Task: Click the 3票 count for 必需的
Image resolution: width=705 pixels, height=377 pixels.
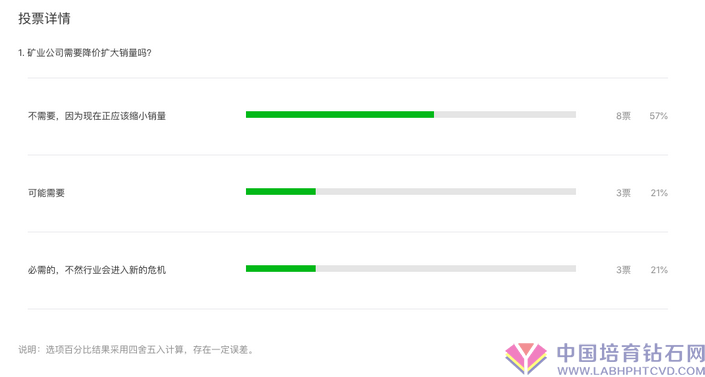Action: pyautogui.click(x=623, y=270)
